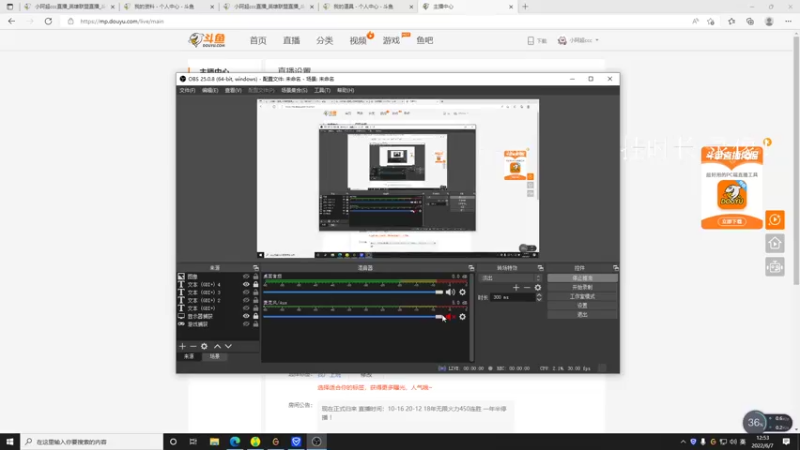
Task: Adjust the microphone/Aux volume slider
Action: point(353,317)
